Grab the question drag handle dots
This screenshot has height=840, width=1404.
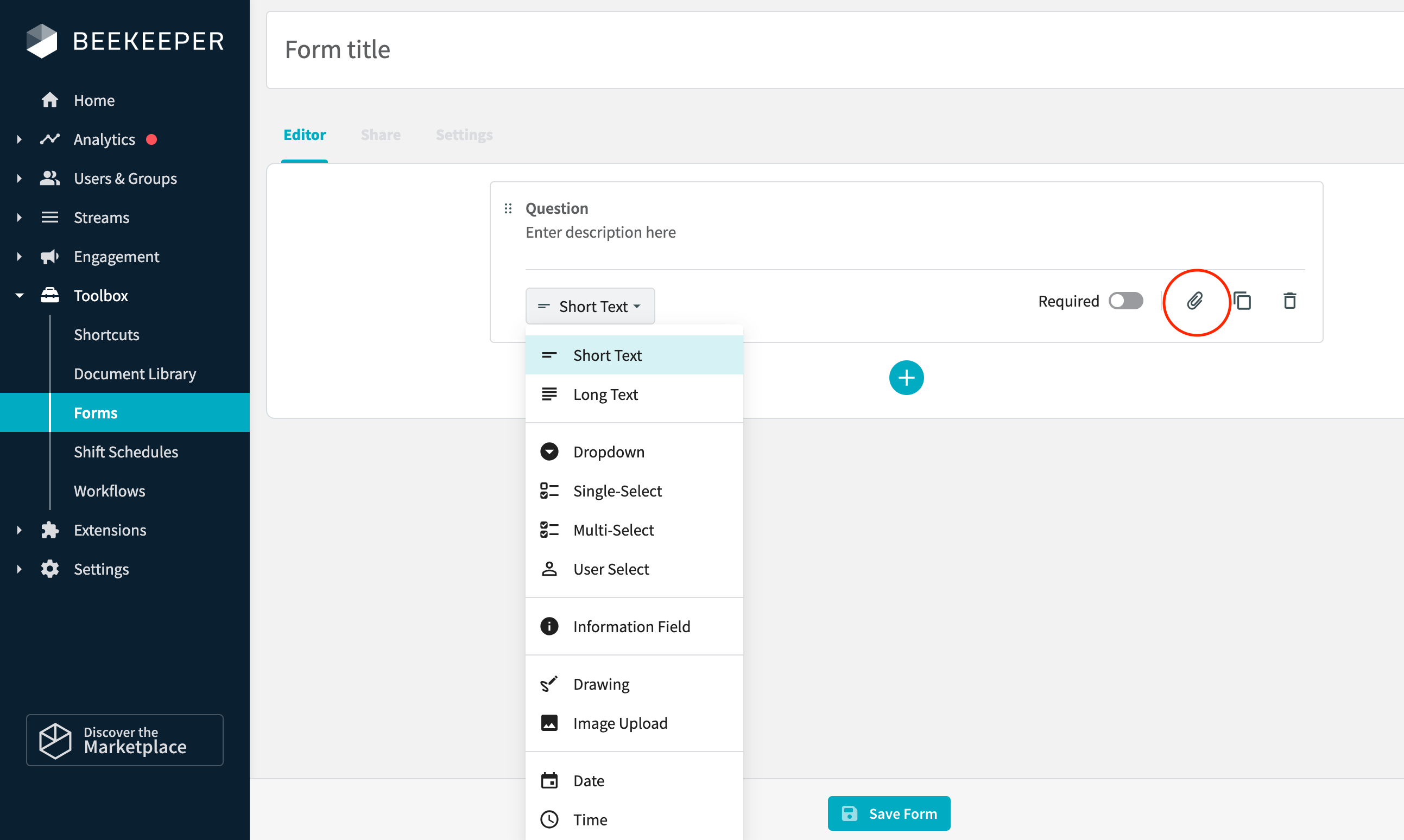508,208
